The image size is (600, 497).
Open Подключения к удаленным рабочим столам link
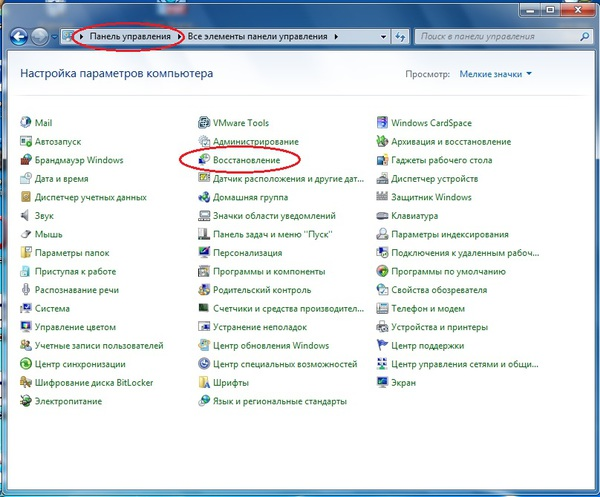tap(465, 253)
